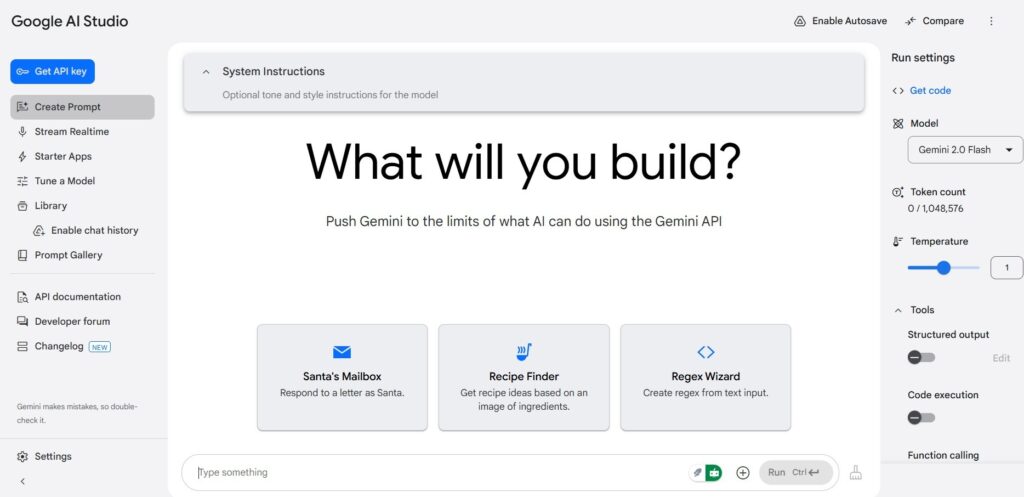Open the Changelog link
Viewport: 1024px width, 497px height.
click(x=59, y=346)
